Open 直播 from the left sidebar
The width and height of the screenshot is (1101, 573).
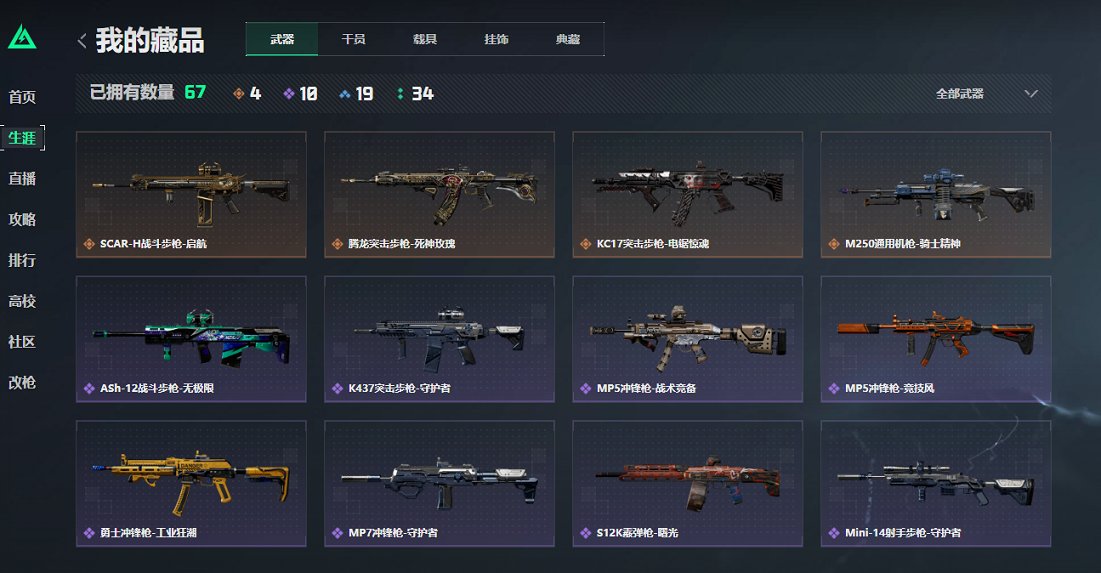pyautogui.click(x=22, y=178)
